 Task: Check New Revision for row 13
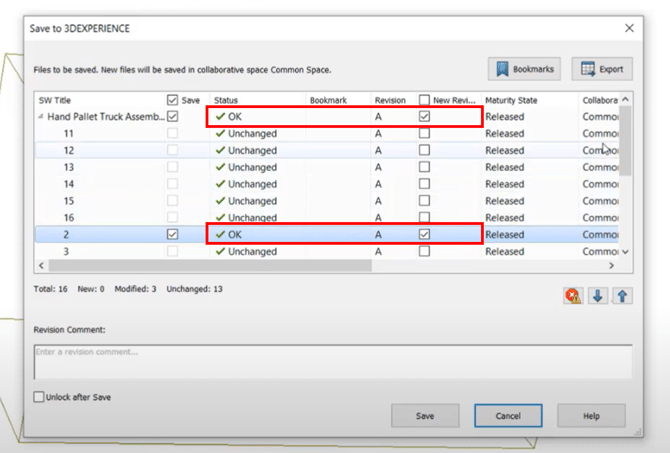[424, 167]
